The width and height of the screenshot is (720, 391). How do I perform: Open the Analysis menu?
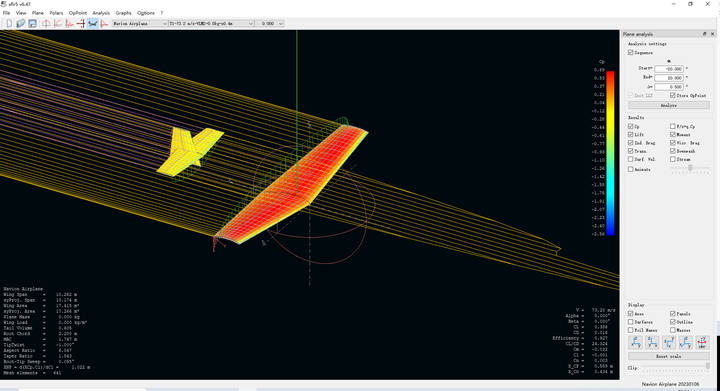tap(101, 13)
